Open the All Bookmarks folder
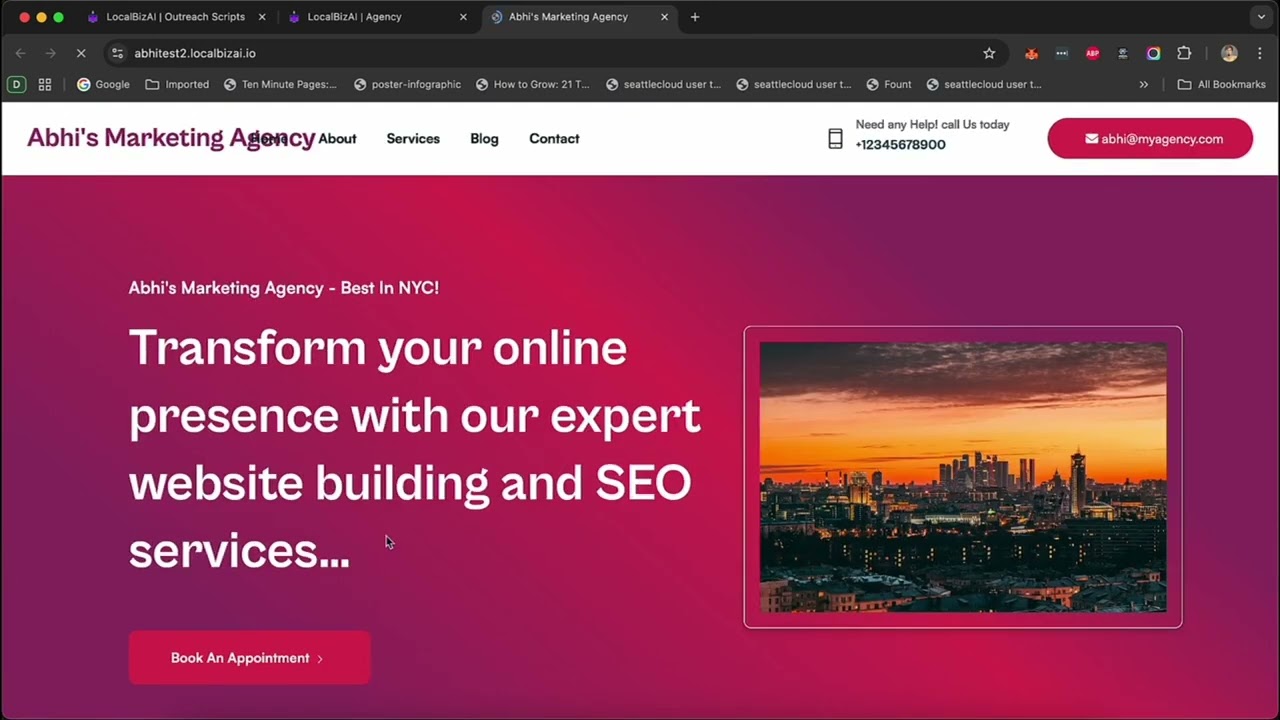Image resolution: width=1280 pixels, height=720 pixels. click(x=1222, y=84)
